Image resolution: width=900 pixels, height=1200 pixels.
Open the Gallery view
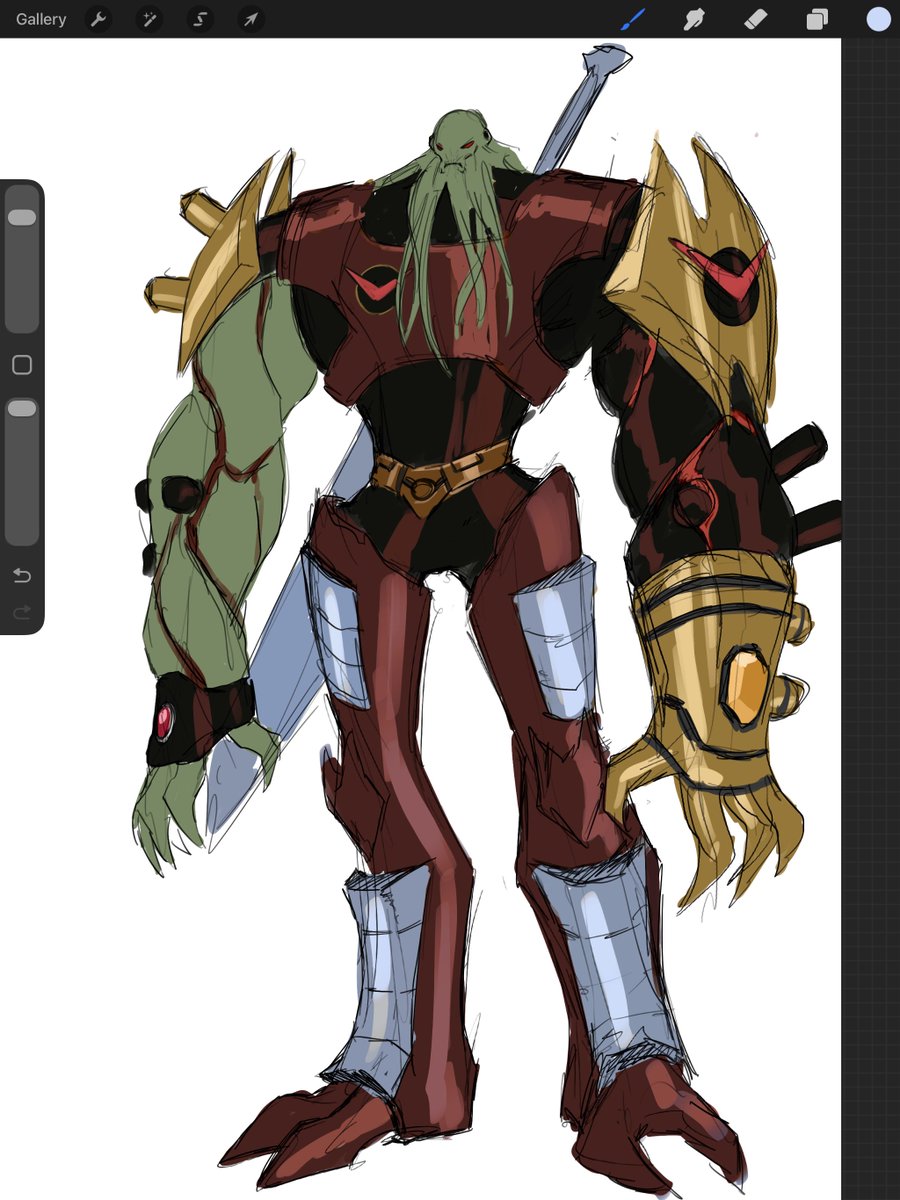[x=41, y=19]
